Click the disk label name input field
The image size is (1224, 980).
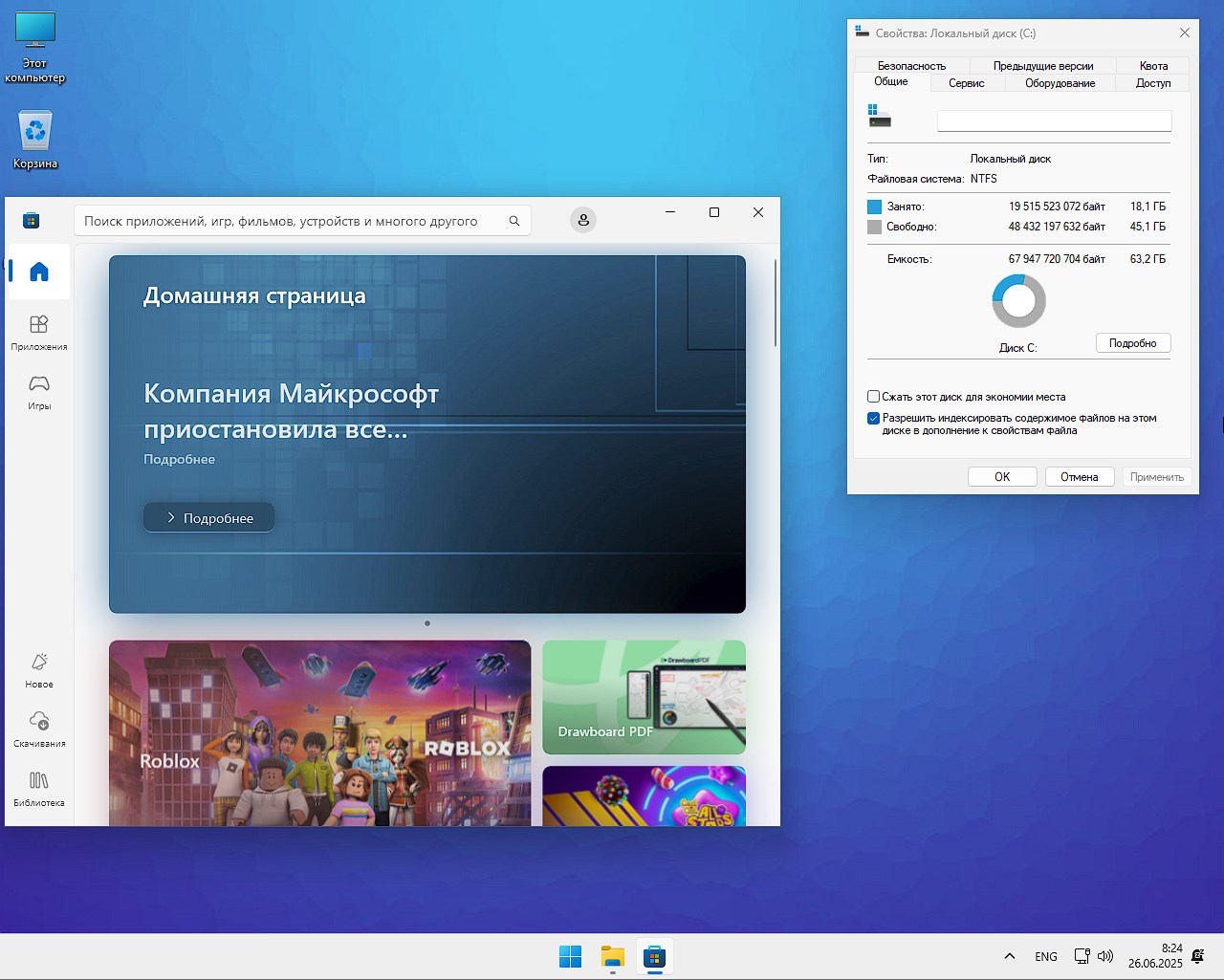click(x=1054, y=120)
